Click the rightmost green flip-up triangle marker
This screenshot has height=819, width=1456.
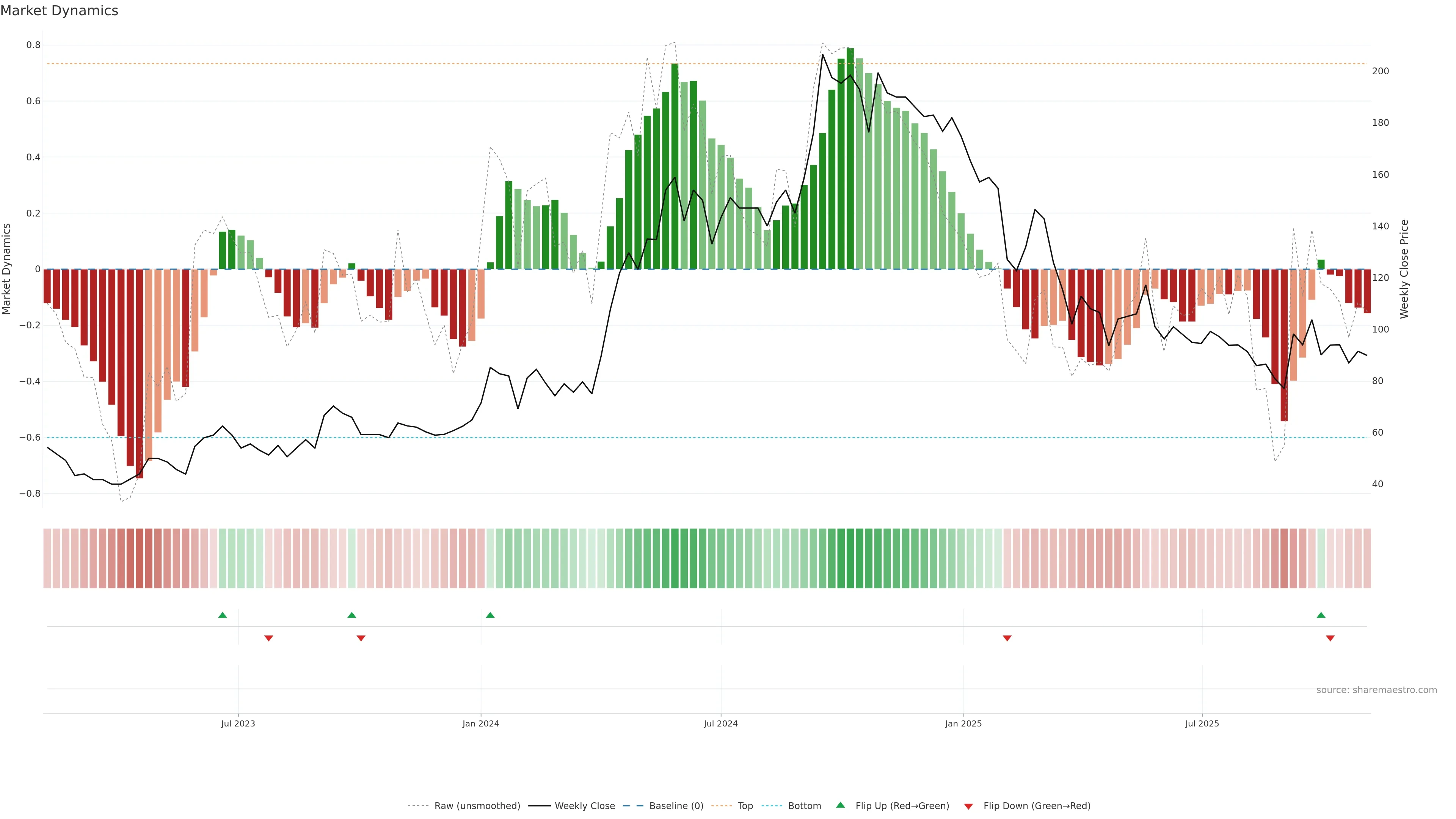coord(1321,615)
